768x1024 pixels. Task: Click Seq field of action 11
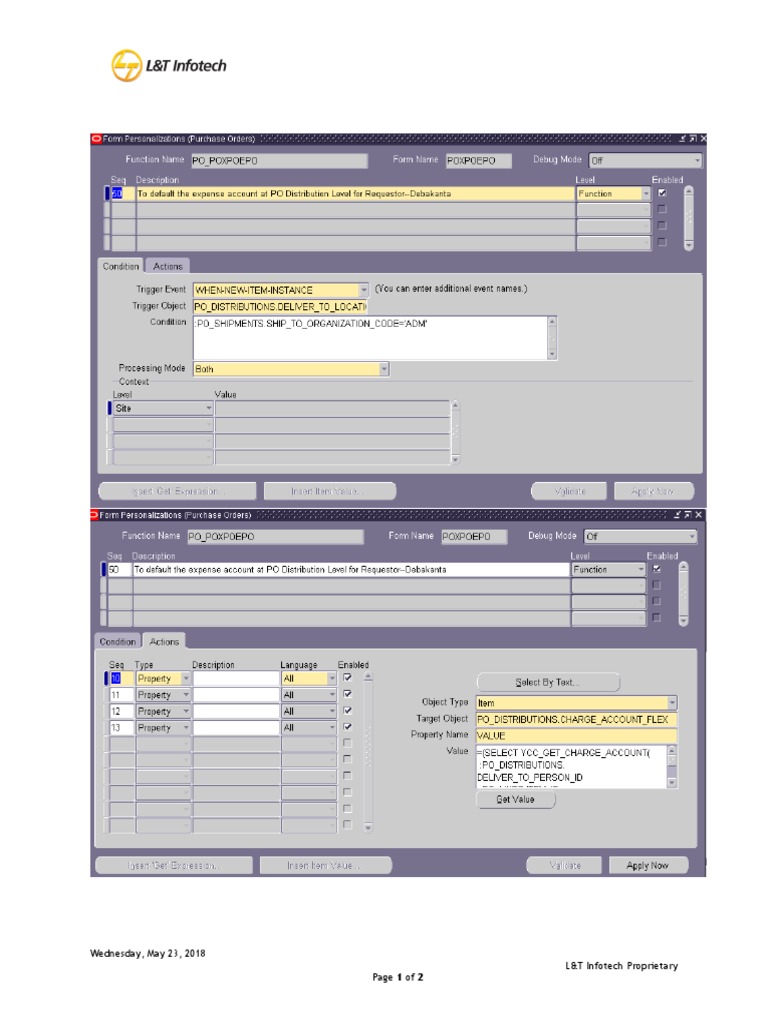point(121,695)
